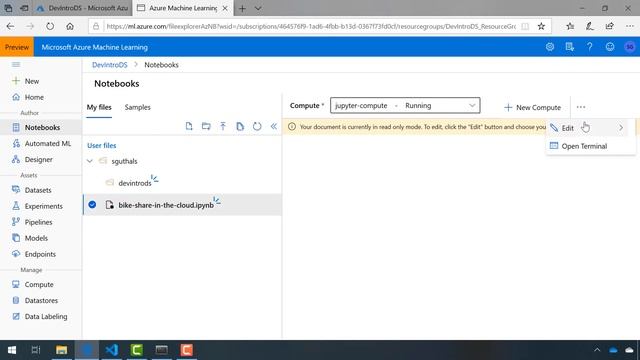Screen dimensions: 640x360
Task: Switch to DevIntroDS Microsoft Azure tab
Action: pos(82,8)
